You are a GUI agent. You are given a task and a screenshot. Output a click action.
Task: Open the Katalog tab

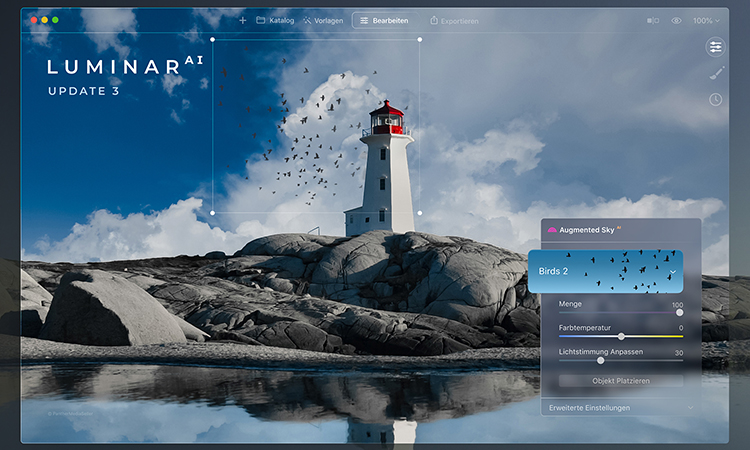(x=275, y=20)
